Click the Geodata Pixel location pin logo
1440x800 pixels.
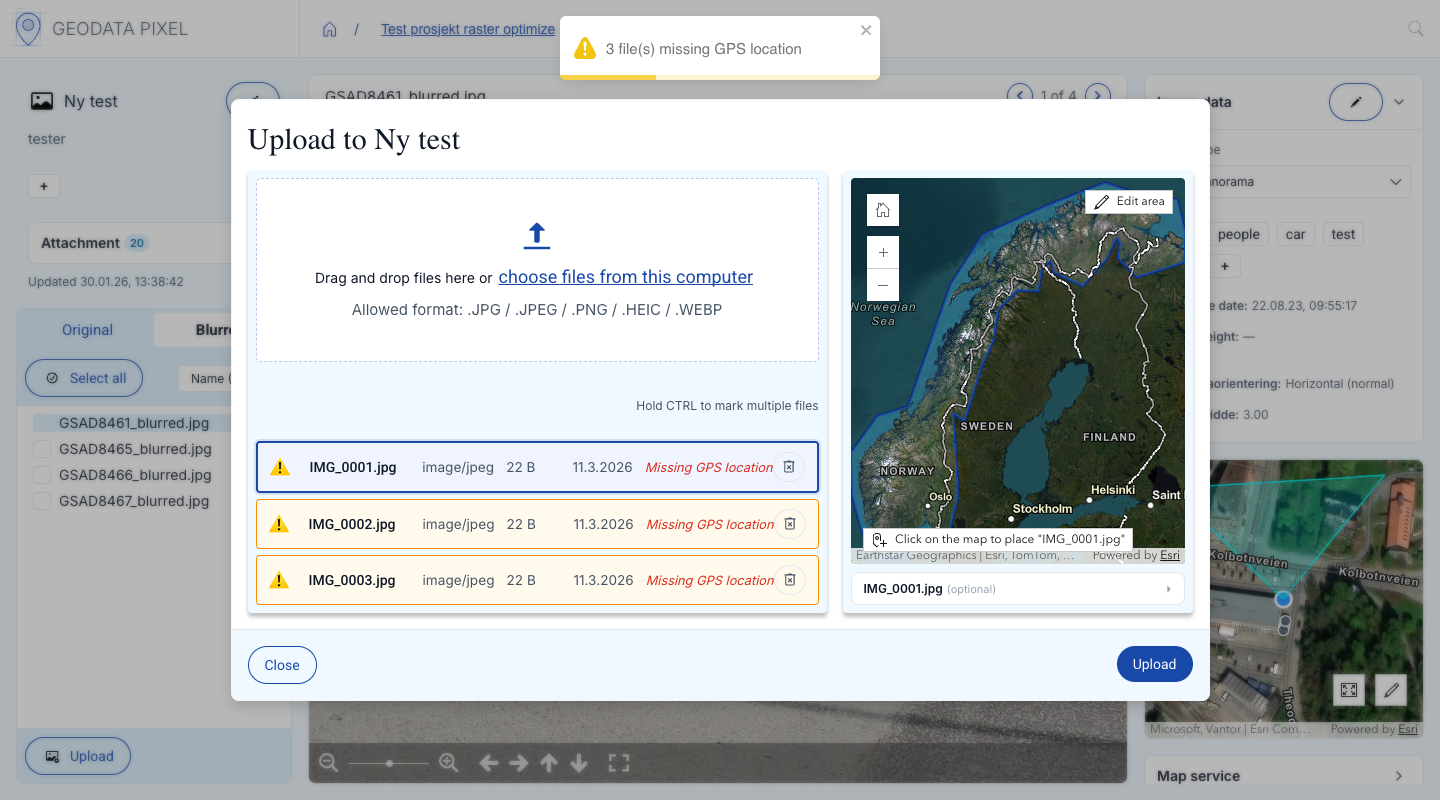click(x=28, y=28)
